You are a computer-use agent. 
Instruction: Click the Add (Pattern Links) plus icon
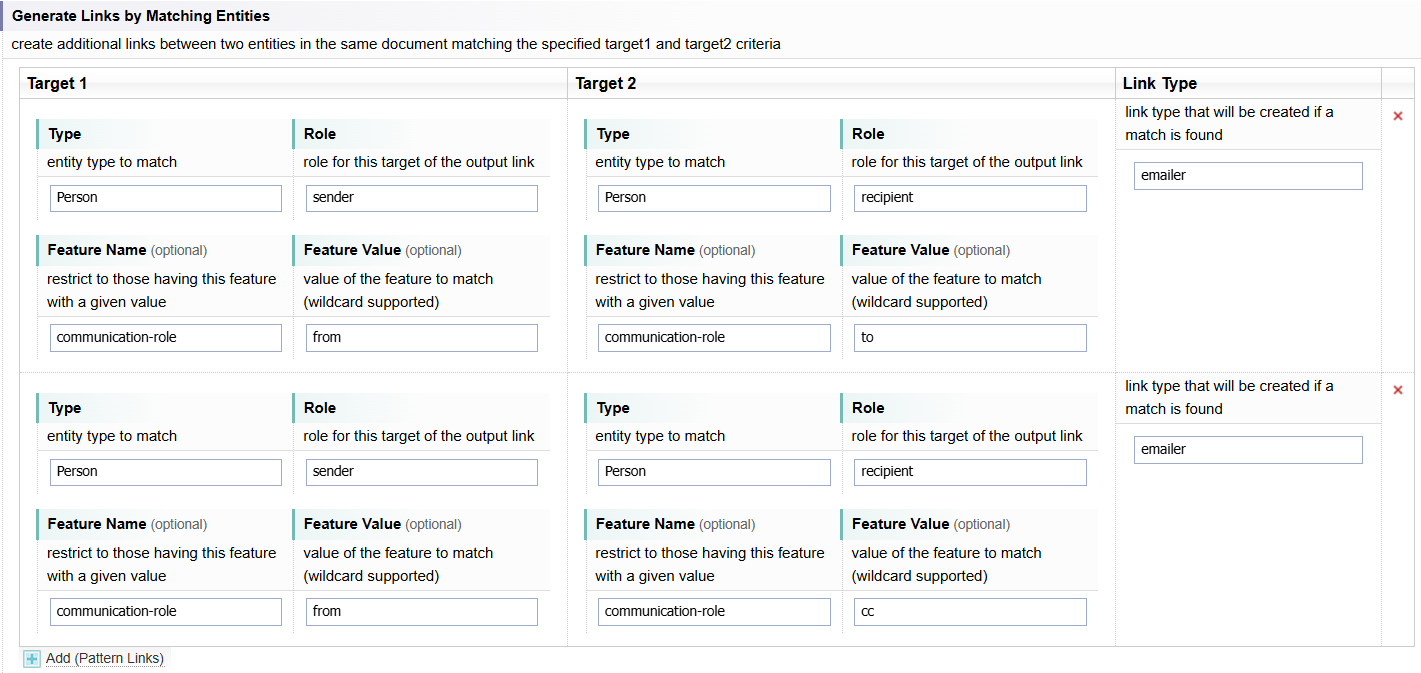(x=32, y=659)
